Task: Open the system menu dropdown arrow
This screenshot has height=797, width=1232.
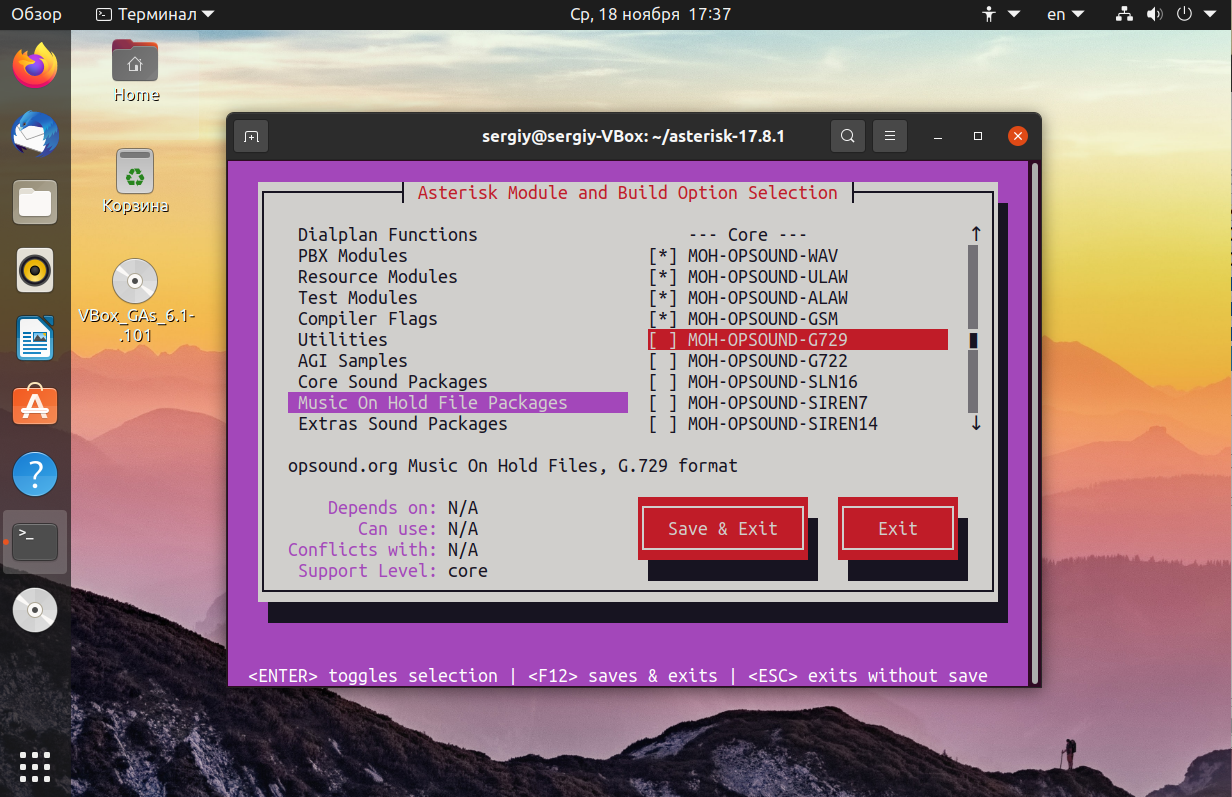Action: tap(1211, 14)
